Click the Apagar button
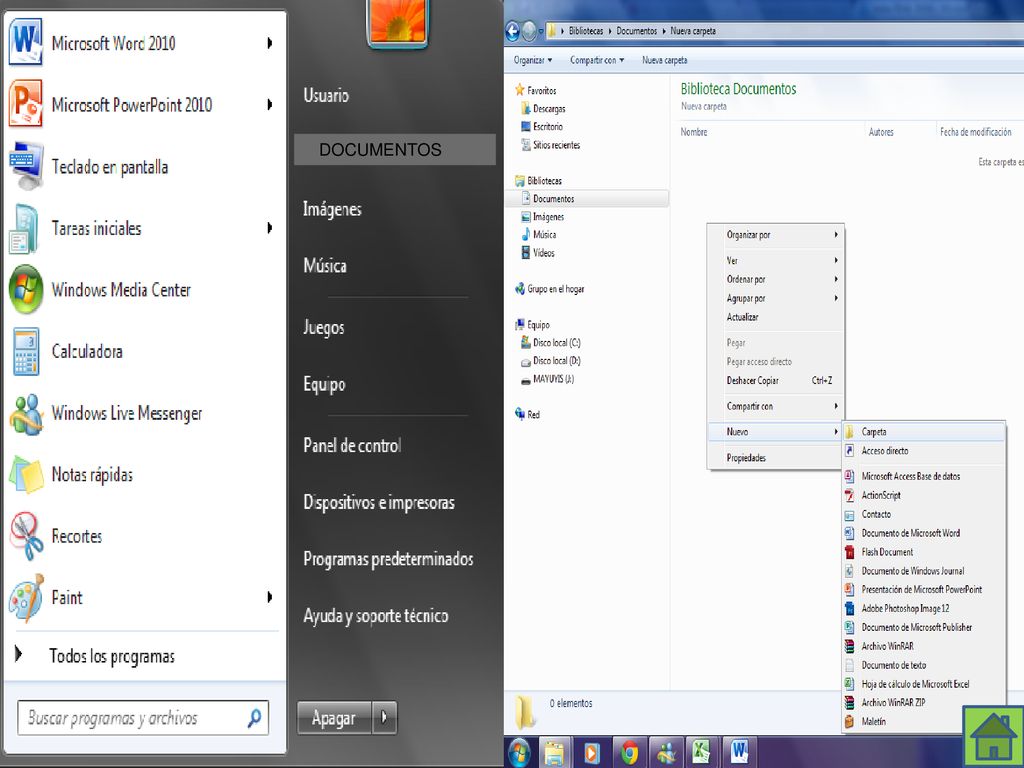Viewport: 1024px width, 768px height. click(x=334, y=717)
